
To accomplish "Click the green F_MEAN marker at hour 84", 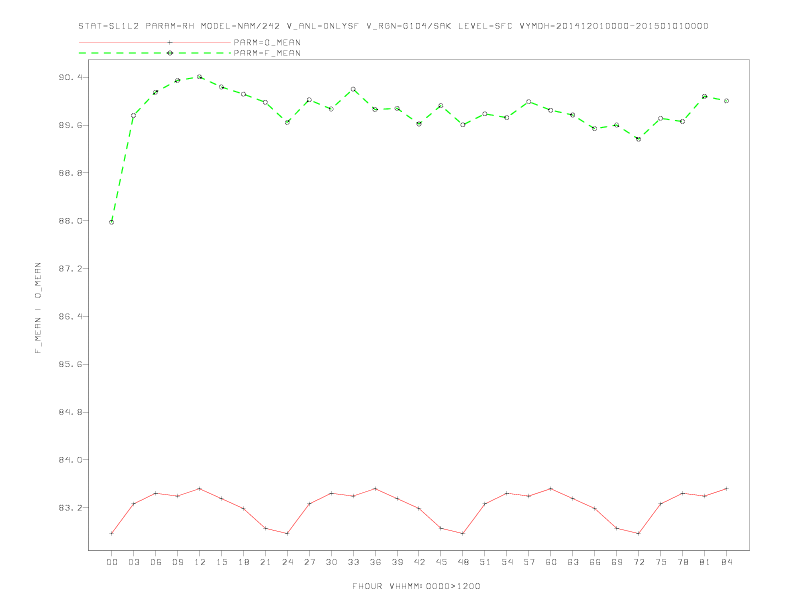I will pyautogui.click(x=726, y=101).
